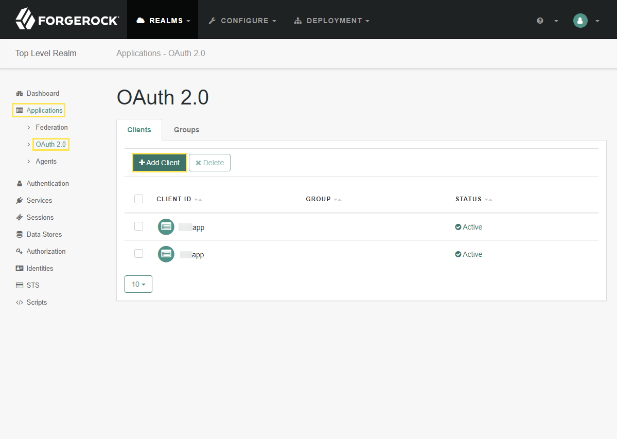Open the help question mark icon

tap(541, 20)
